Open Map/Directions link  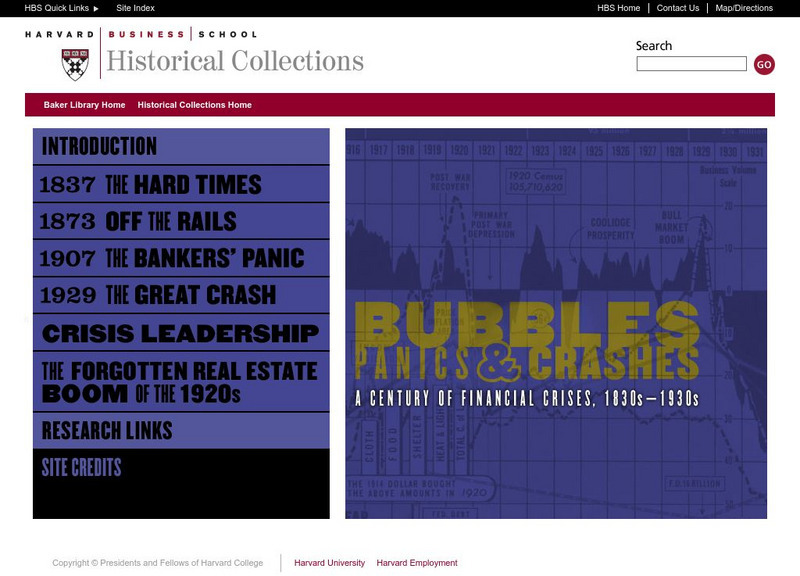click(744, 8)
